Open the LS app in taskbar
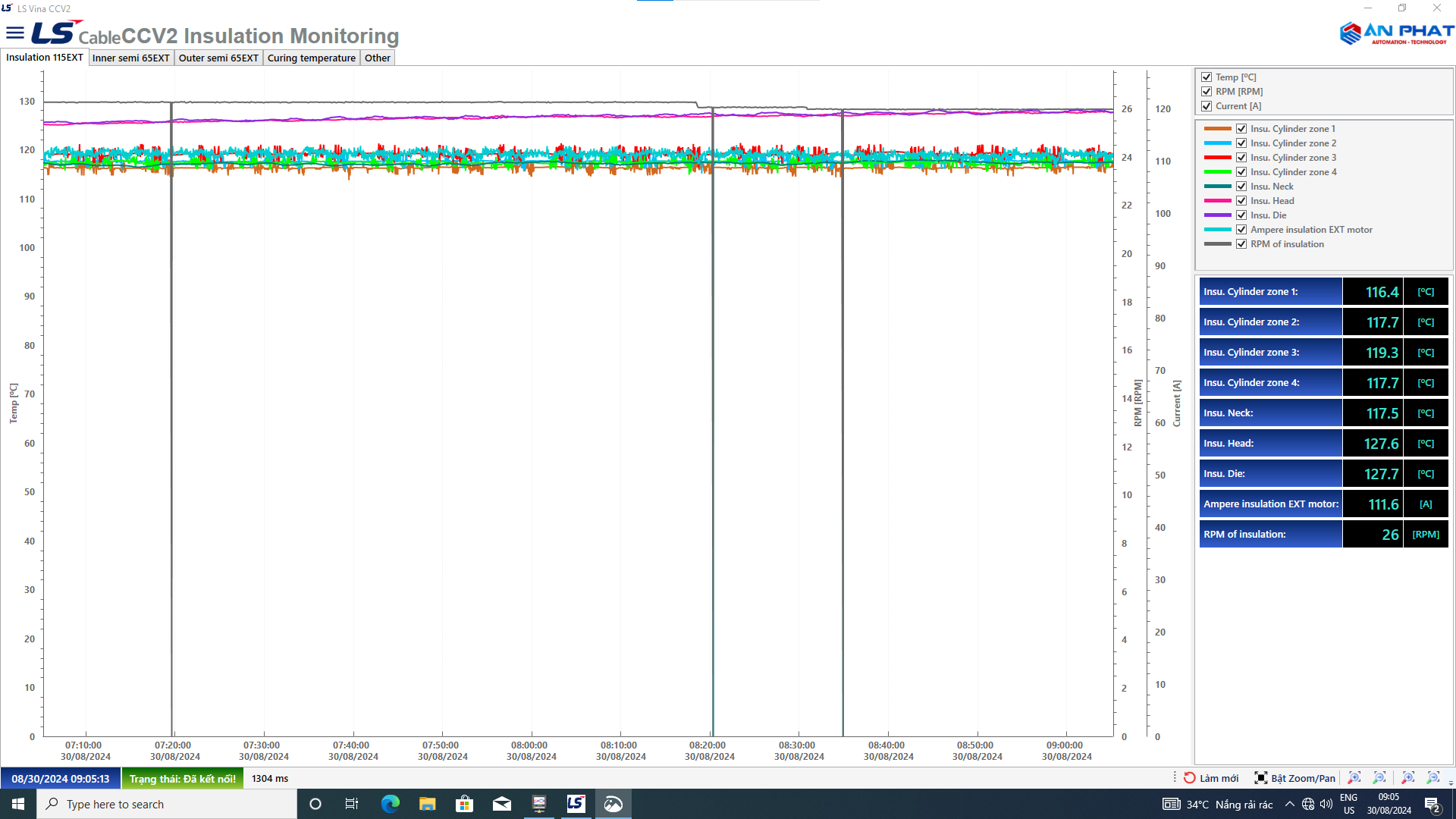This screenshot has height=819, width=1456. [576, 804]
